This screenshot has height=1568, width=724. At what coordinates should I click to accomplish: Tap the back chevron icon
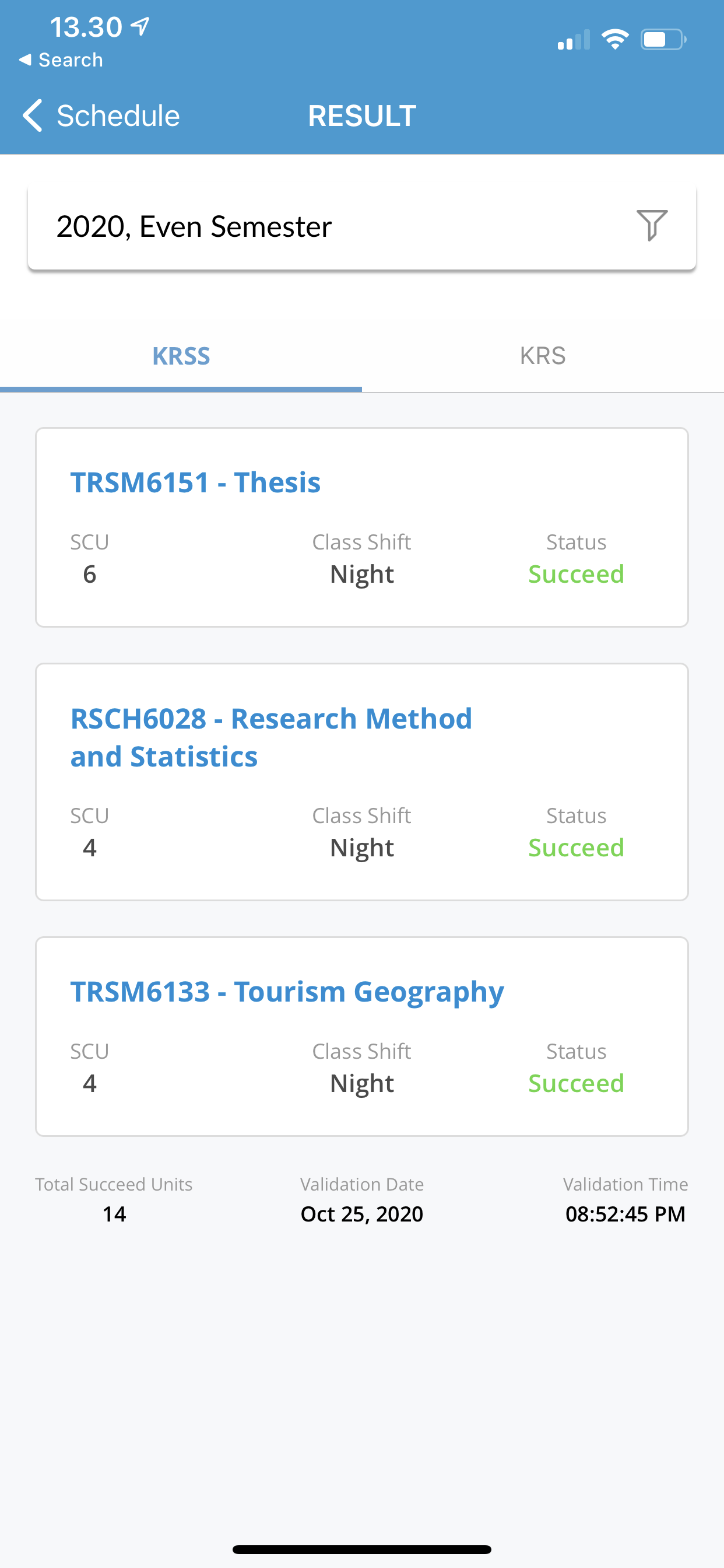pyautogui.click(x=32, y=116)
